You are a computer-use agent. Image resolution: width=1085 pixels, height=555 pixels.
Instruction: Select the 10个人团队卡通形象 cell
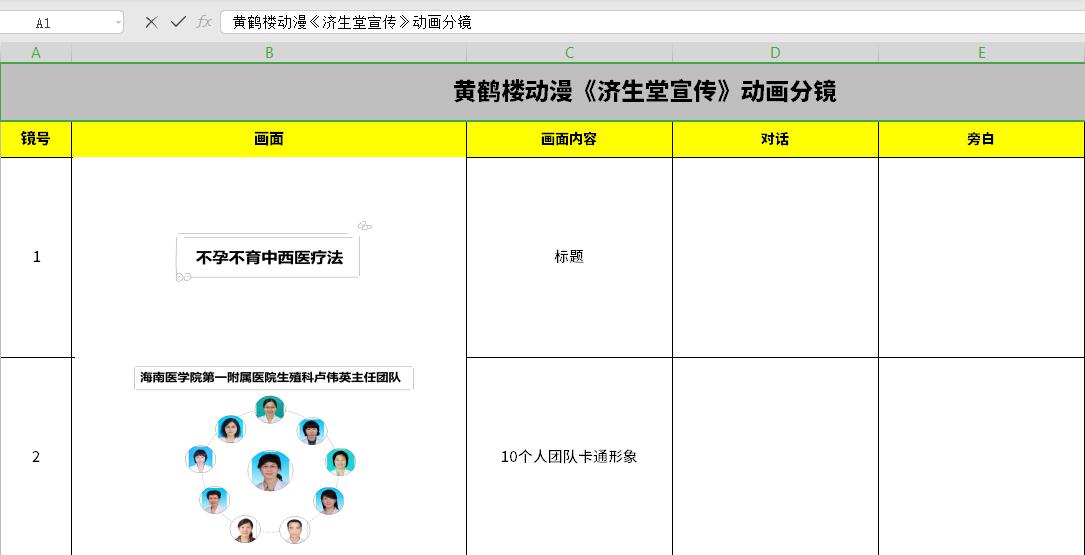(569, 457)
